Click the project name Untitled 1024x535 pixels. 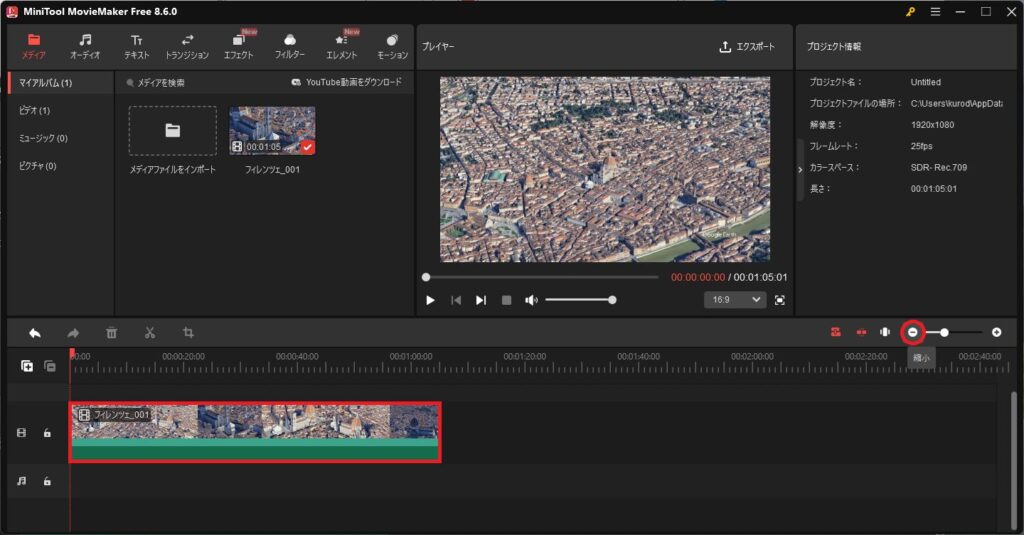pos(925,82)
